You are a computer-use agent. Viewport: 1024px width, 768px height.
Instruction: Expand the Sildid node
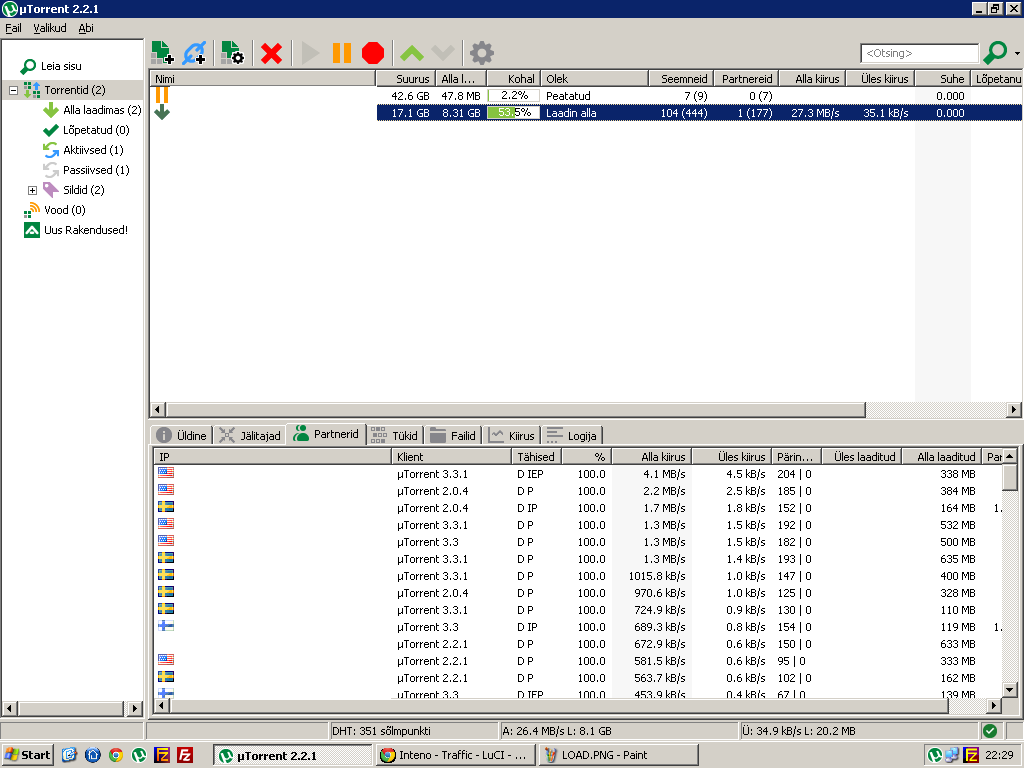pos(32,190)
